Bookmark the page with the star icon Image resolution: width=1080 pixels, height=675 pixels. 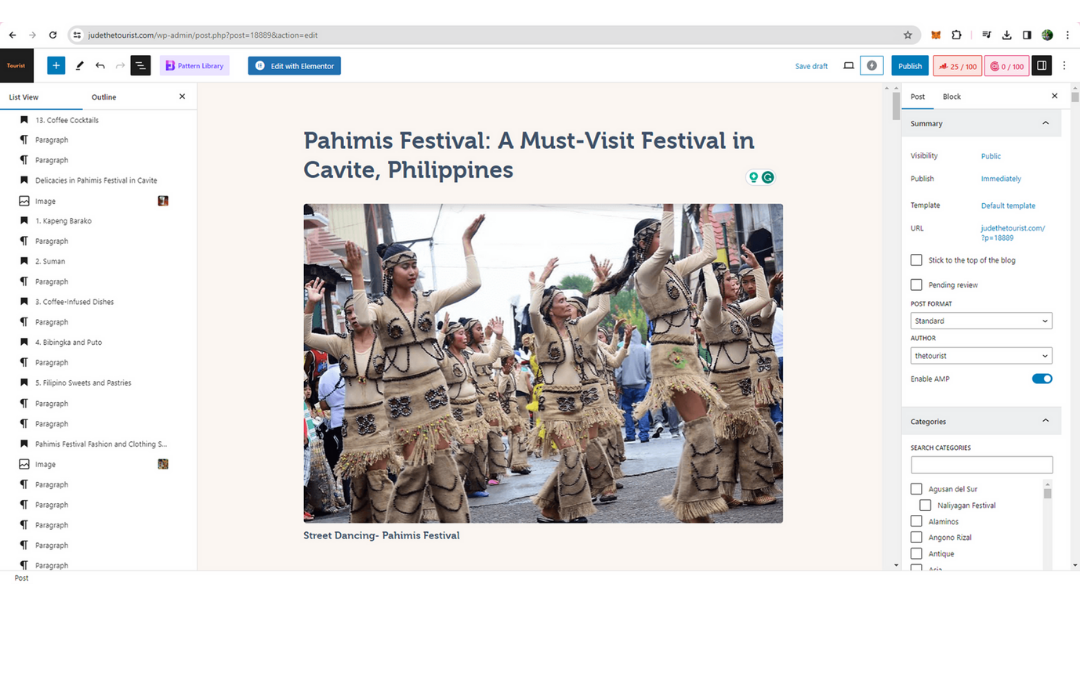click(908, 34)
